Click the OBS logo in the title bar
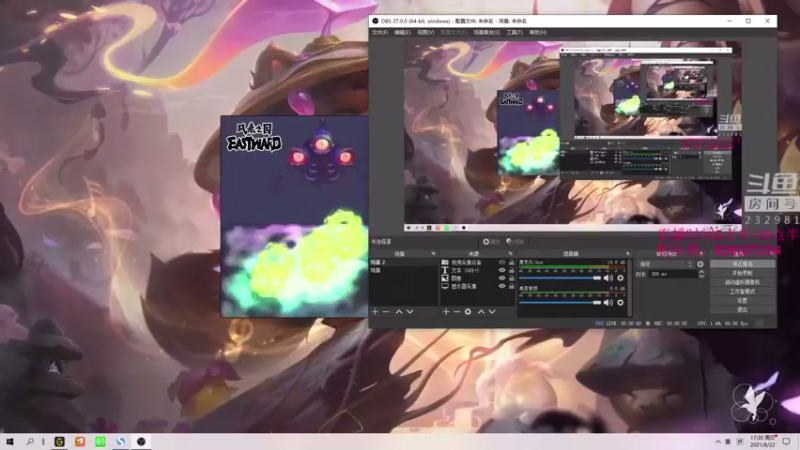800x450 pixels. 376,21
